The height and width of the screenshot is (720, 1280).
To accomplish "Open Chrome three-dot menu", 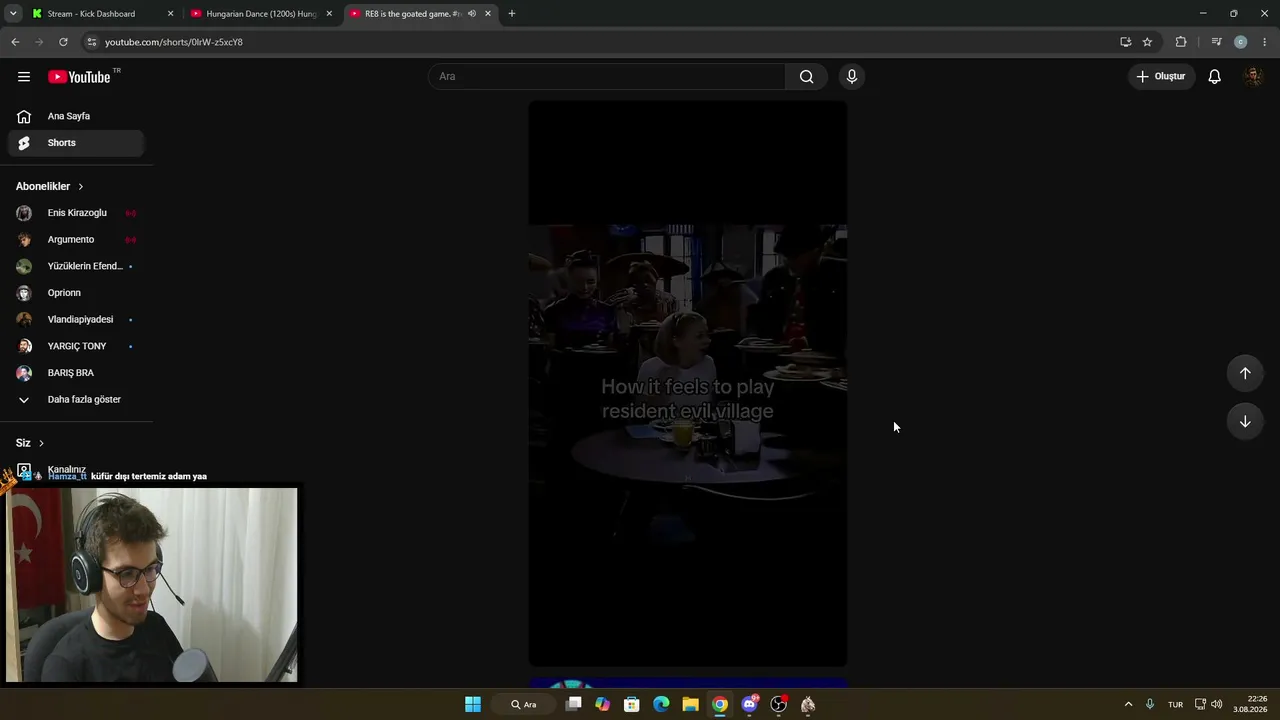I will [x=1265, y=42].
